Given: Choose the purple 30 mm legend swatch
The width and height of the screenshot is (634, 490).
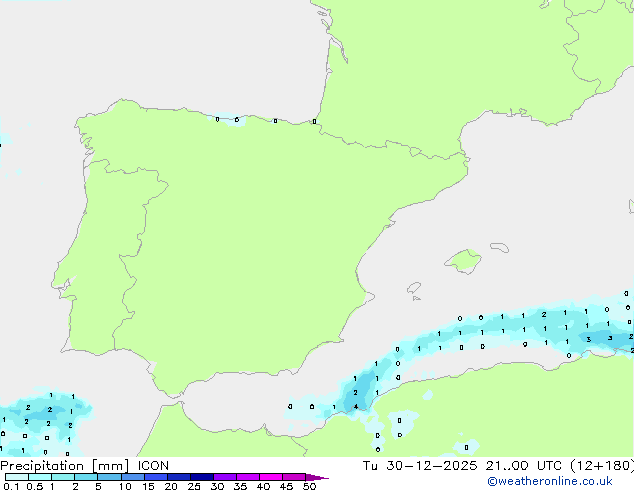Looking at the screenshot, I should (x=224, y=477).
